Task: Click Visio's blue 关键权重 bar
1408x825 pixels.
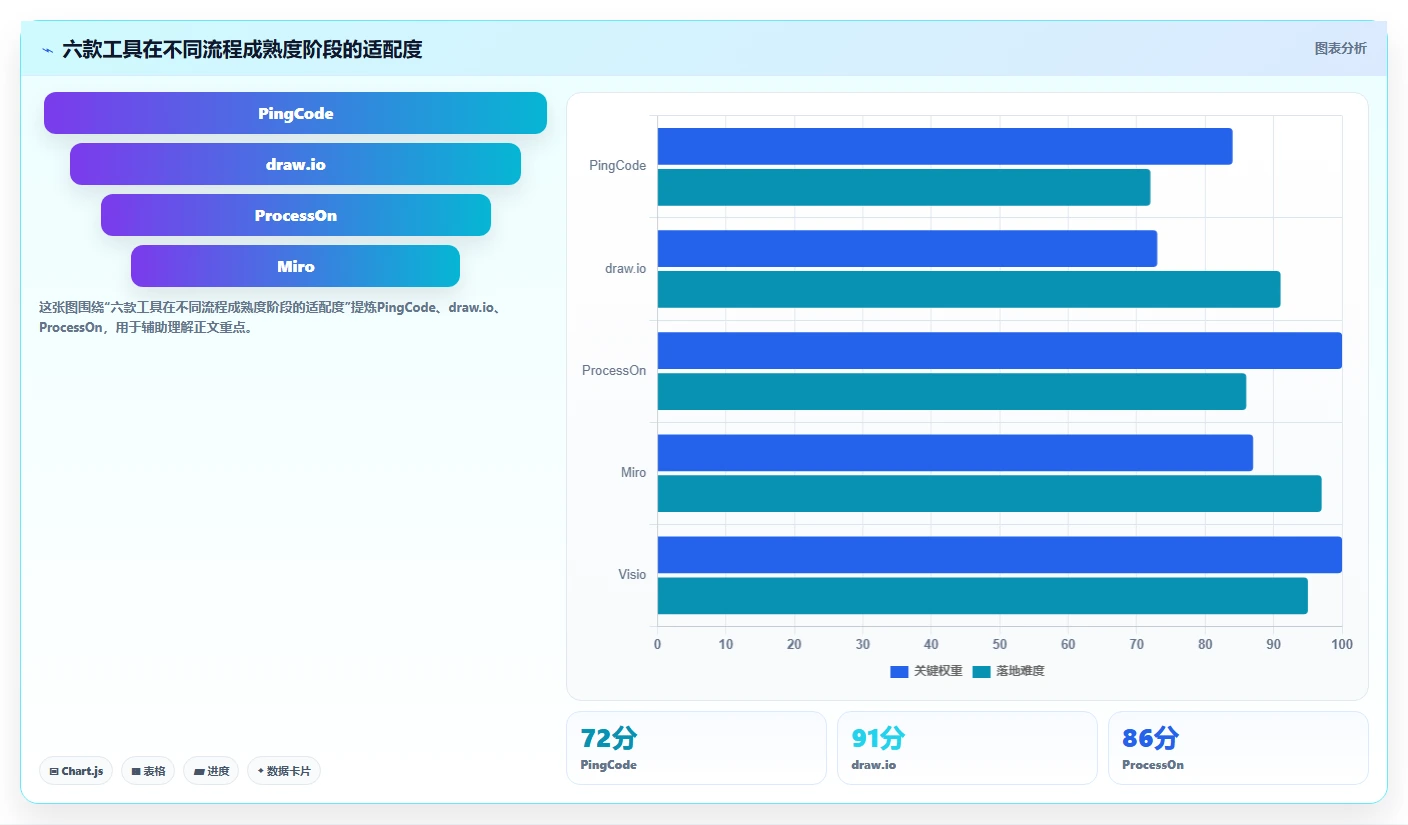Action: pos(999,555)
